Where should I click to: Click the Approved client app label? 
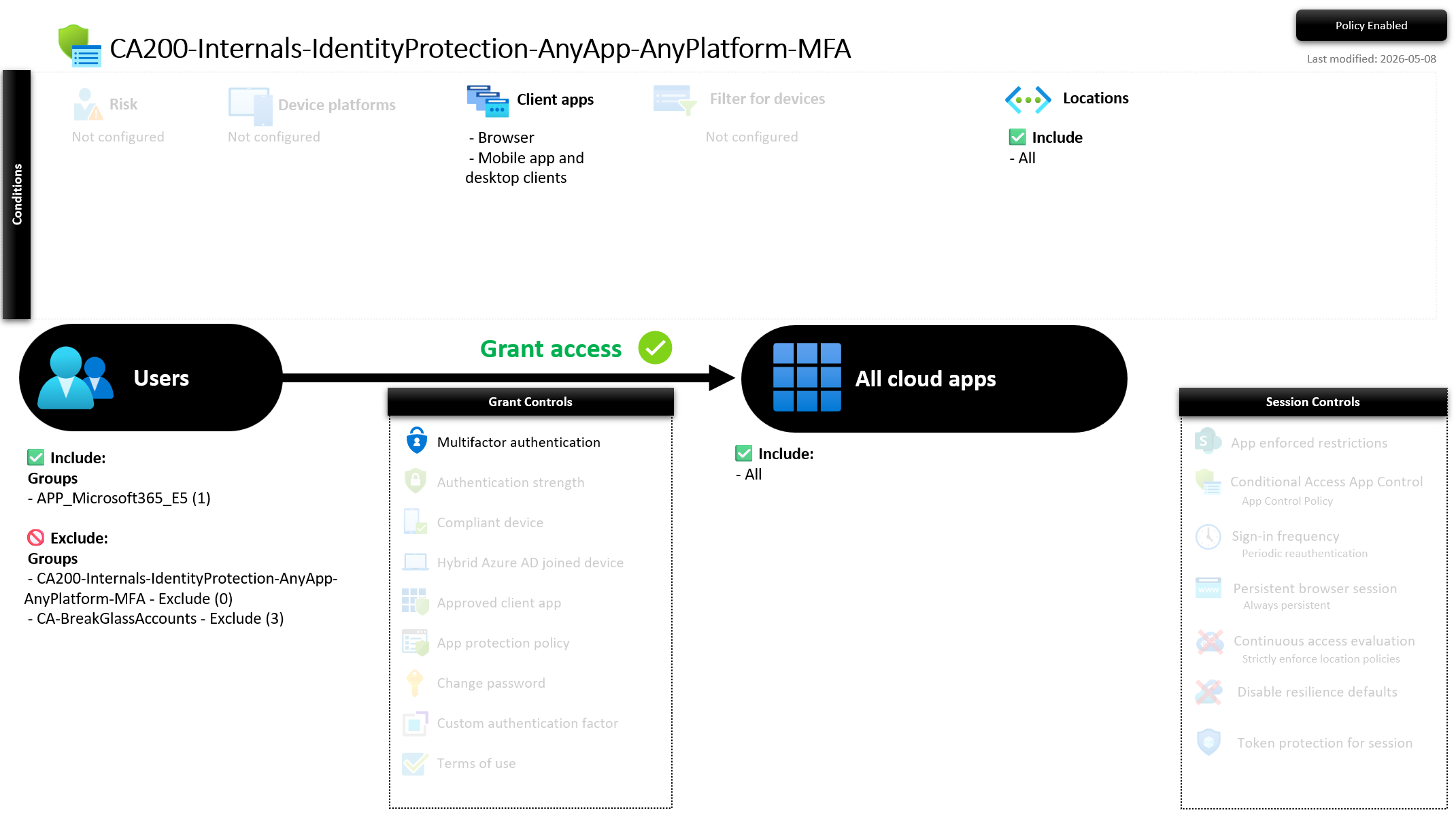tap(499, 603)
